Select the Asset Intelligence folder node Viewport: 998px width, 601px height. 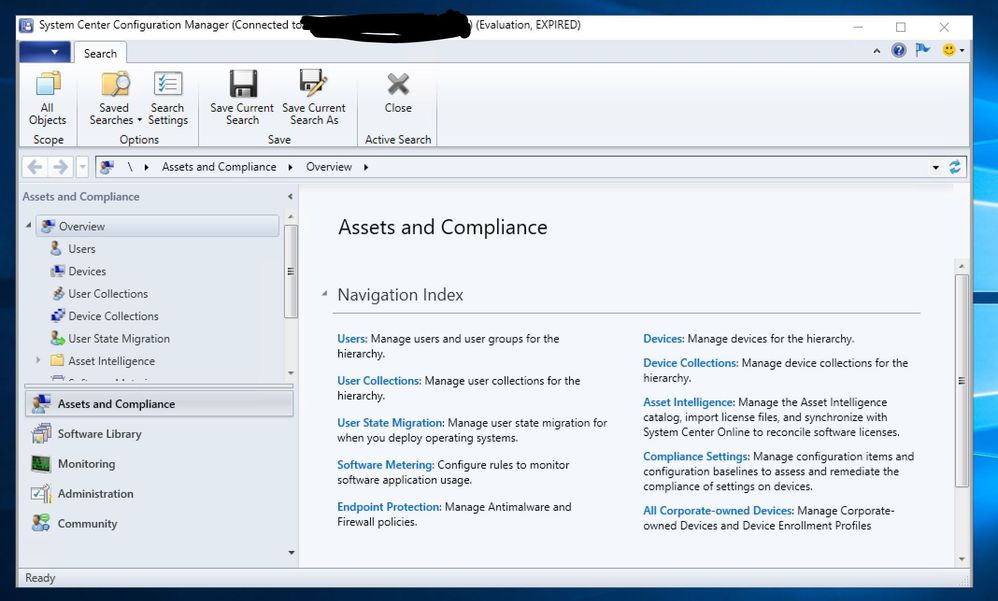pyautogui.click(x=111, y=361)
